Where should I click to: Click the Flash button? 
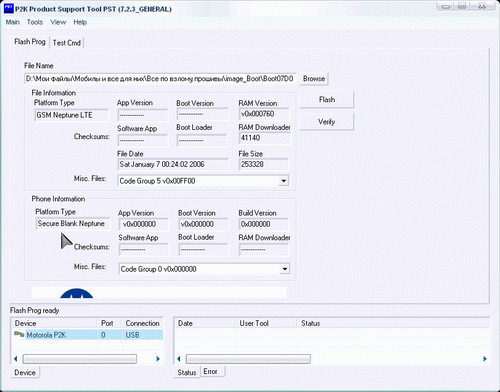tap(327, 100)
